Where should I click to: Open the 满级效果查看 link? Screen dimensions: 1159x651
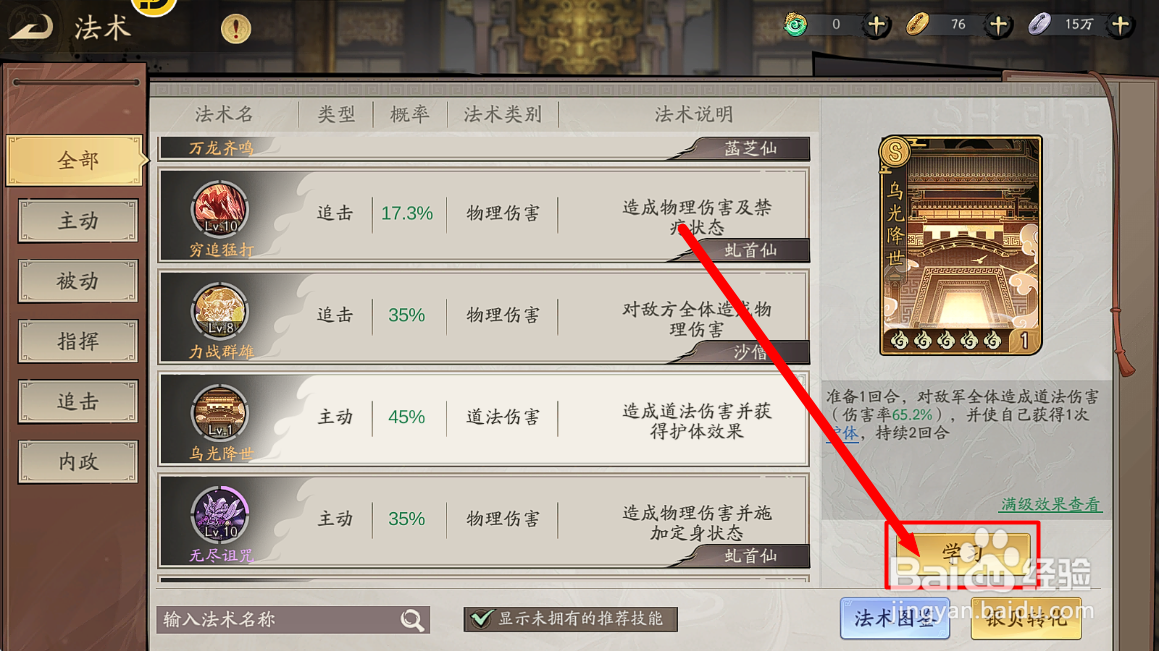[x=1050, y=504]
